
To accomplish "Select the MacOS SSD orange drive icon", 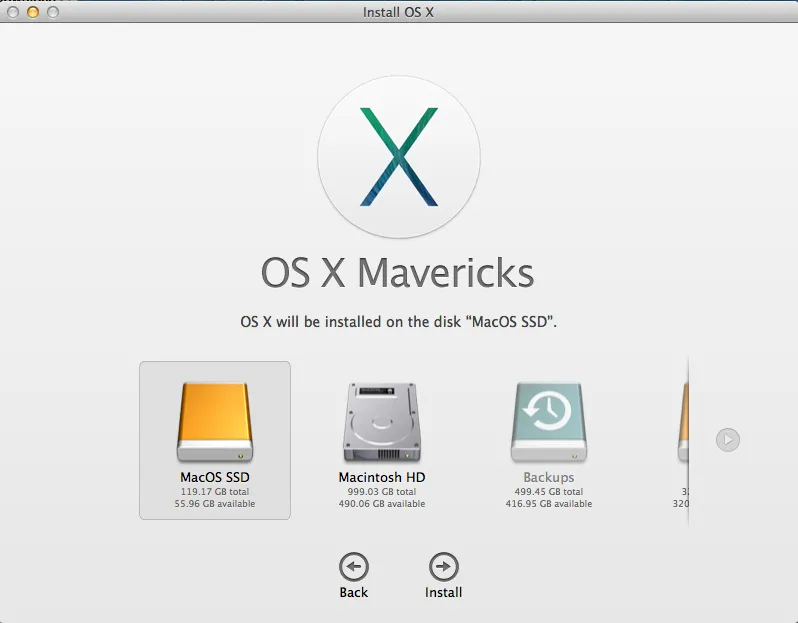I will [x=215, y=422].
